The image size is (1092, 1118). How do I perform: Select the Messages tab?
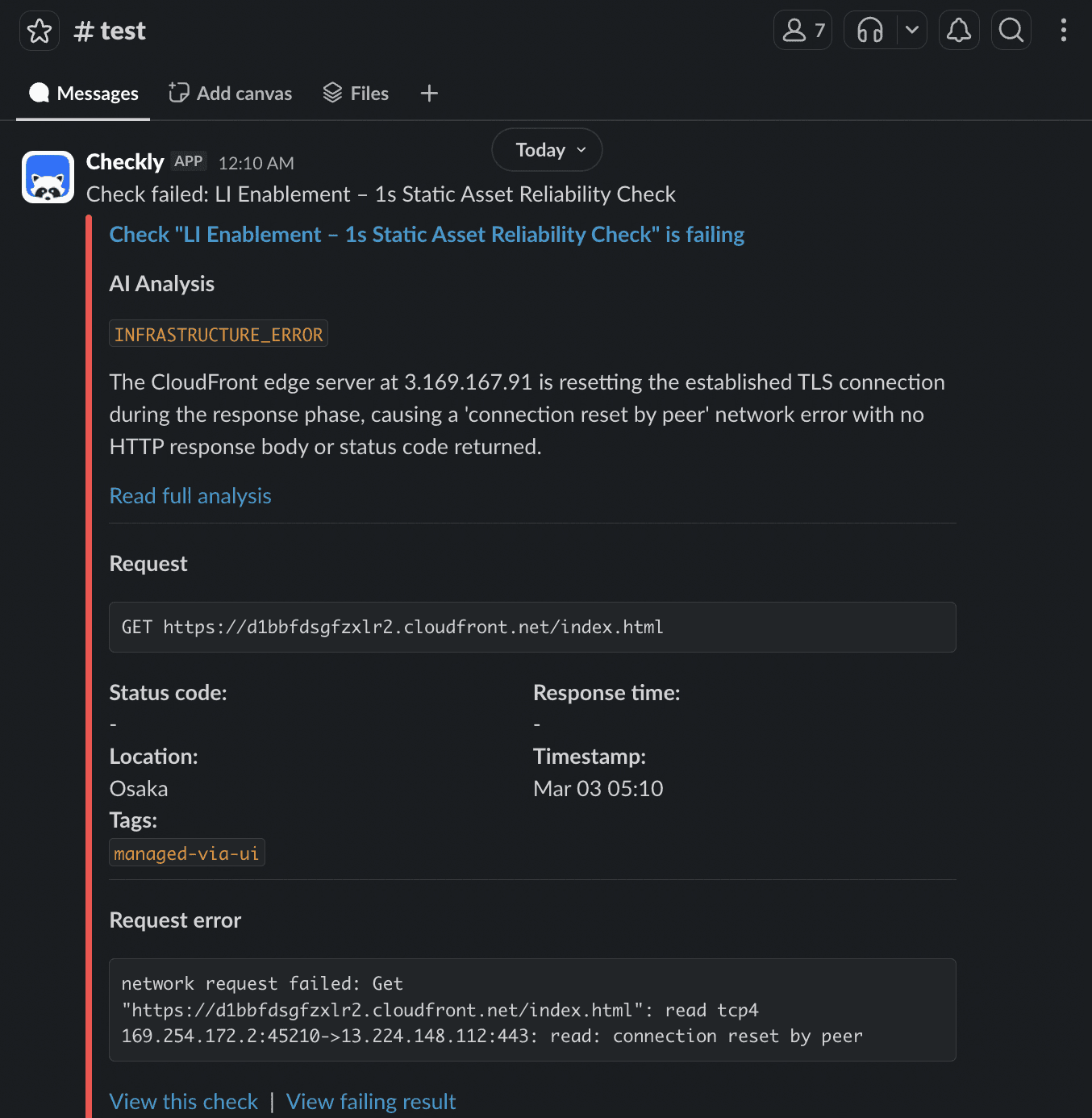(x=82, y=93)
